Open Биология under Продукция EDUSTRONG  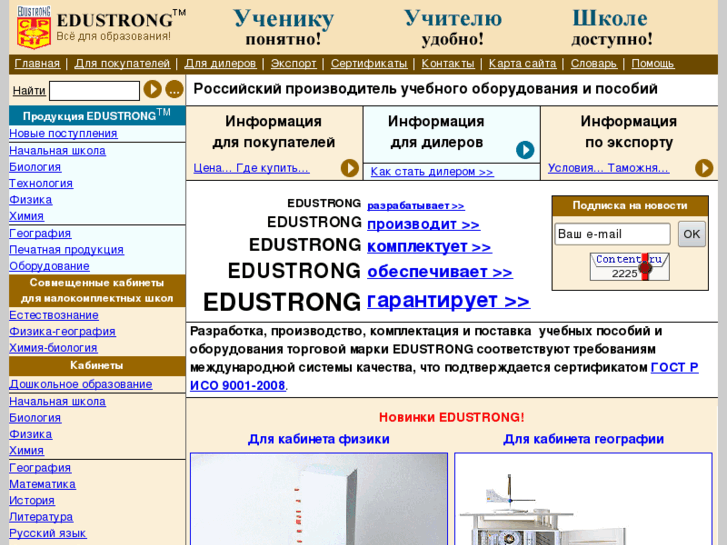coord(35,167)
